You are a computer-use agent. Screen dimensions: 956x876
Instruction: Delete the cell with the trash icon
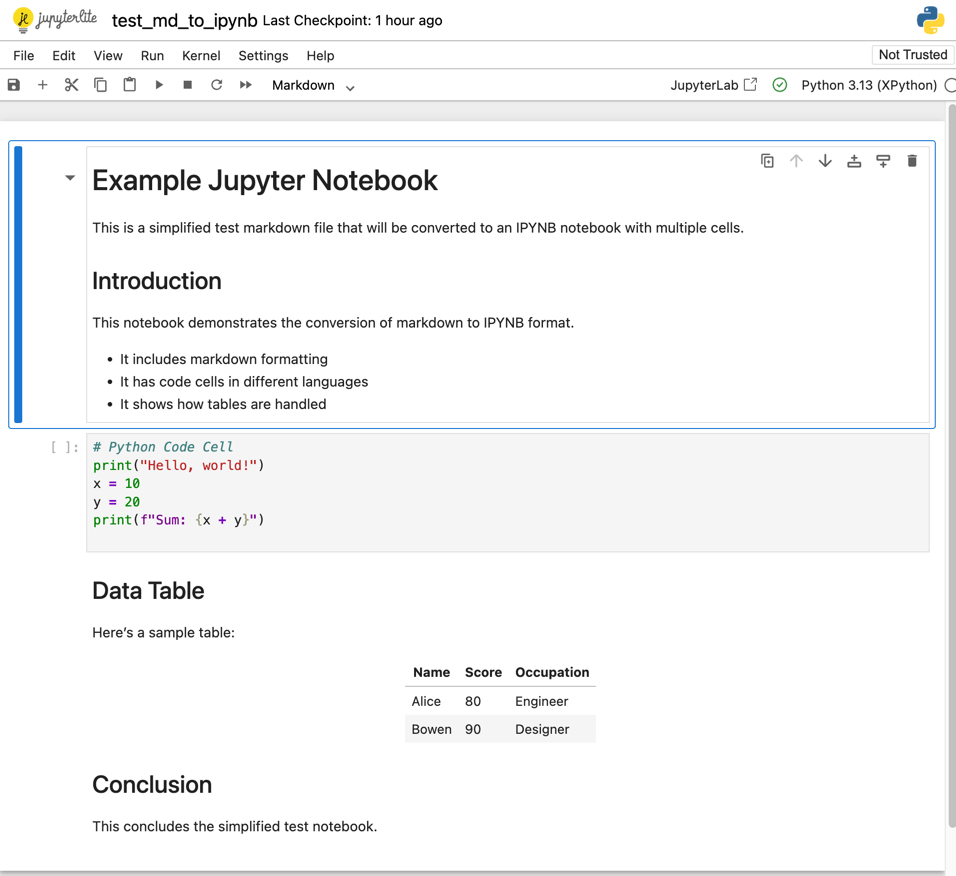912,161
